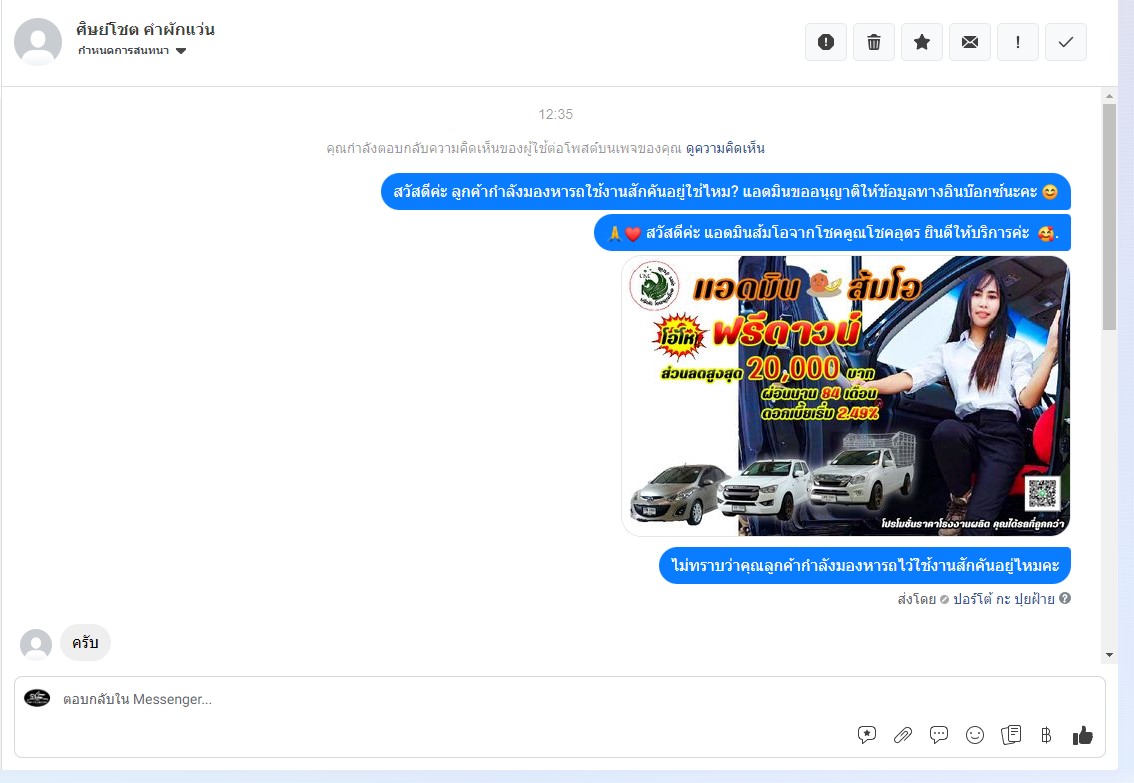The height and width of the screenshot is (783, 1134).
Task: Click the scrollbar up arrow
Action: pos(1109,95)
